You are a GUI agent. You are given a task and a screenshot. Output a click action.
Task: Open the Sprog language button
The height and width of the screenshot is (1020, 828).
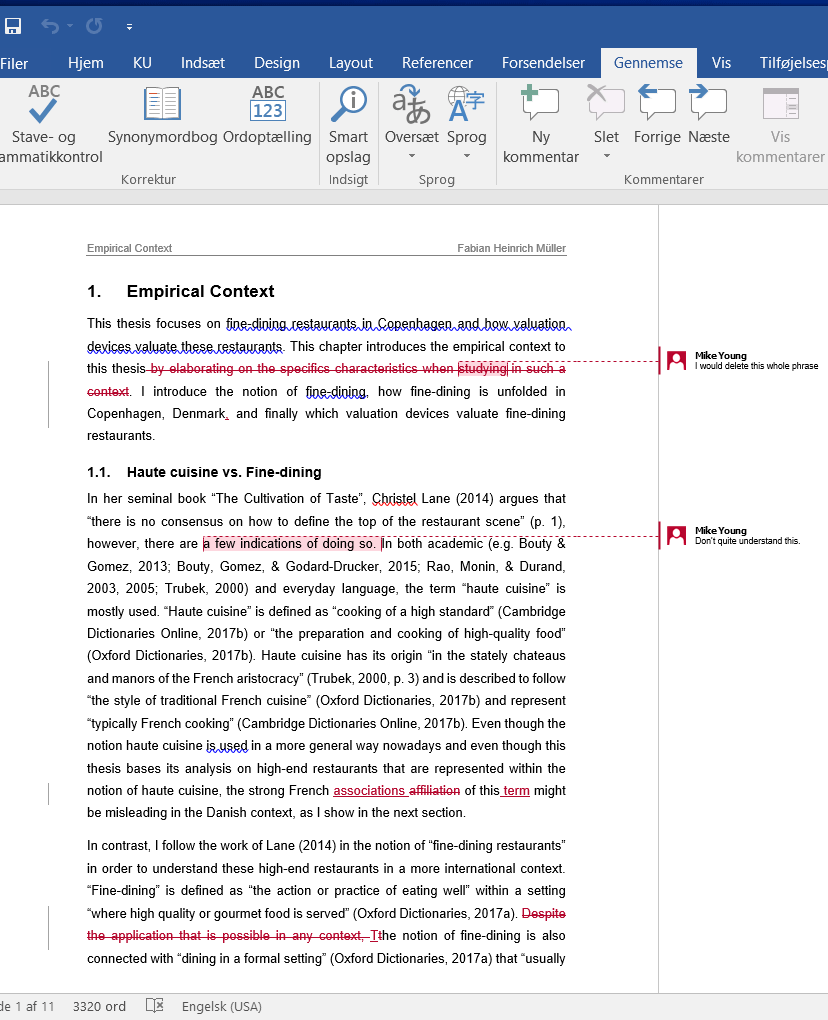tap(466, 114)
